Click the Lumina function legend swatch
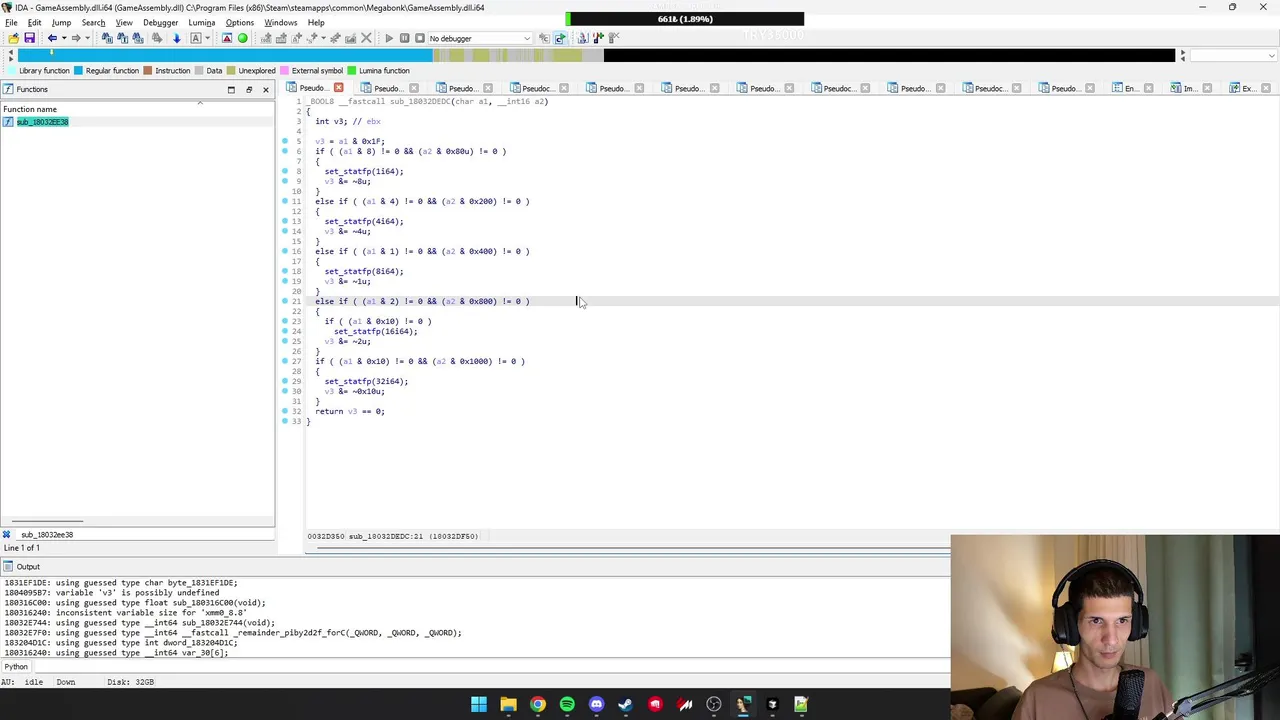1280x720 pixels. [352, 71]
